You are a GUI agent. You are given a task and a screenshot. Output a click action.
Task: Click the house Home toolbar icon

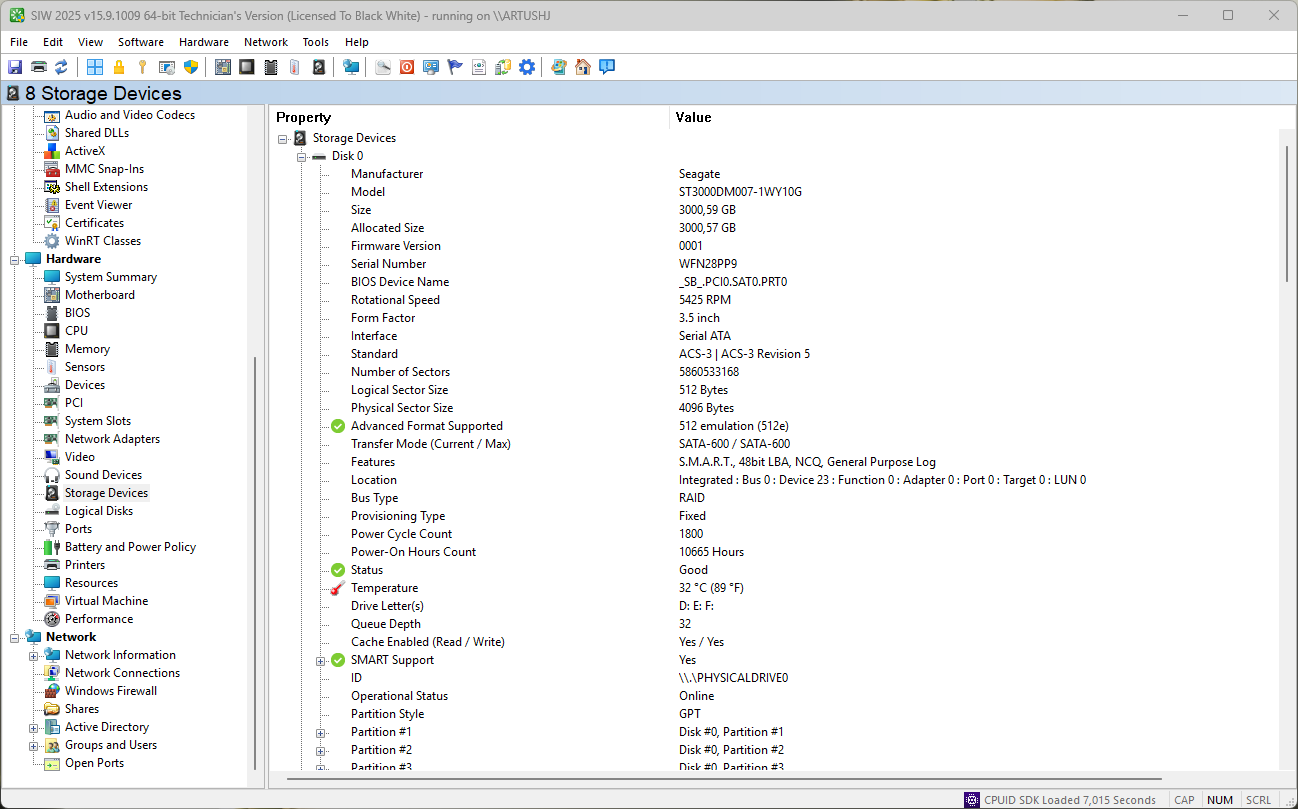pos(583,67)
